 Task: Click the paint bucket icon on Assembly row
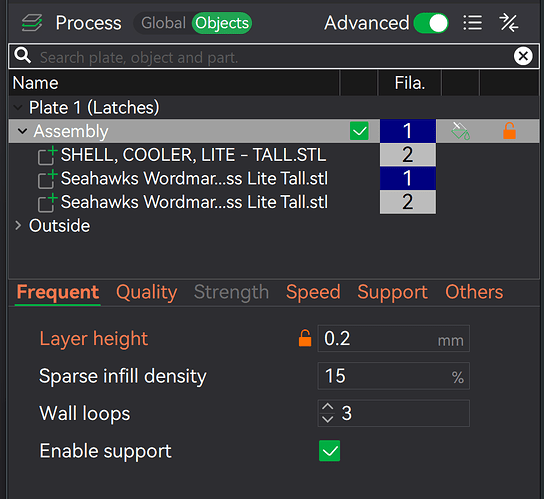(x=460, y=131)
